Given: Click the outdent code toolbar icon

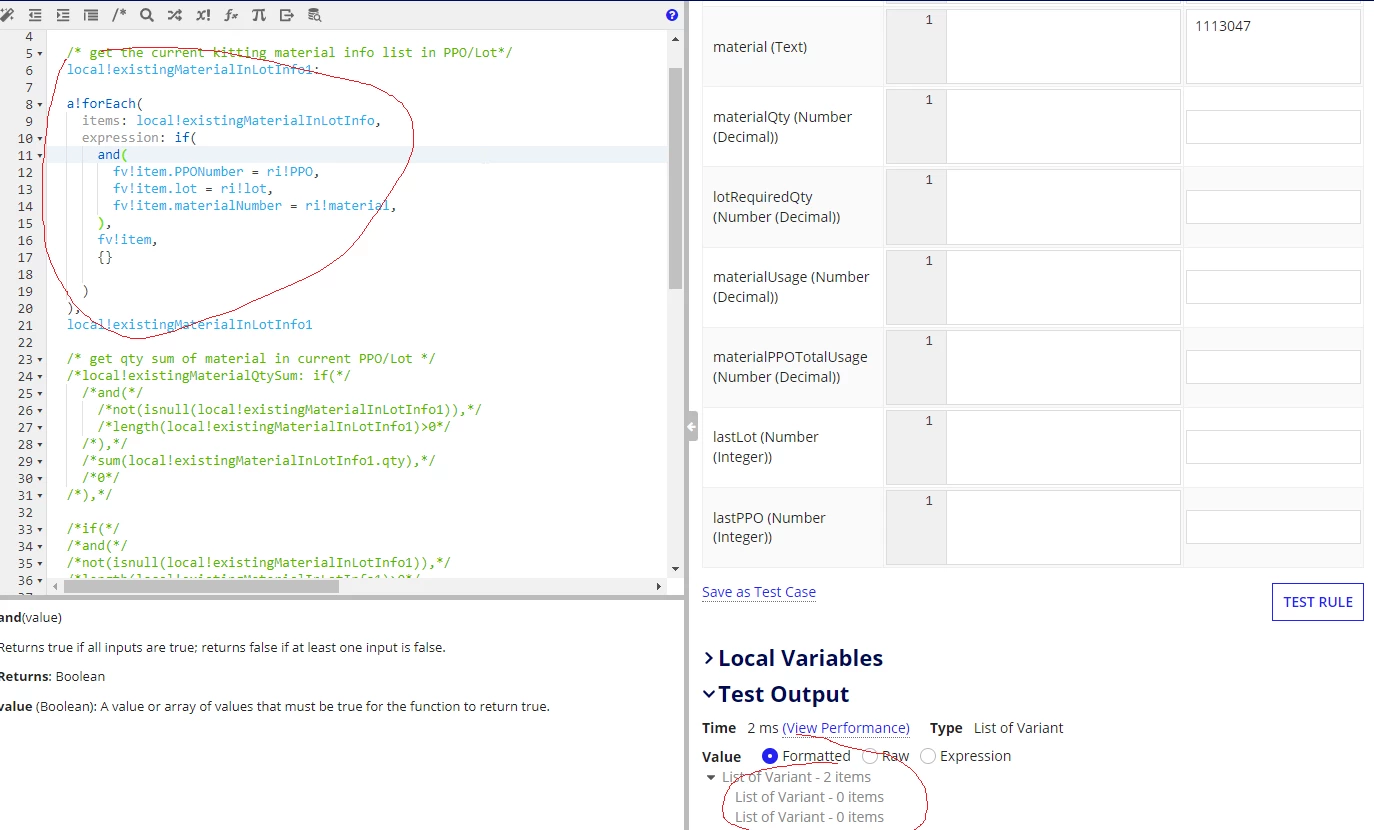Looking at the screenshot, I should [x=35, y=15].
